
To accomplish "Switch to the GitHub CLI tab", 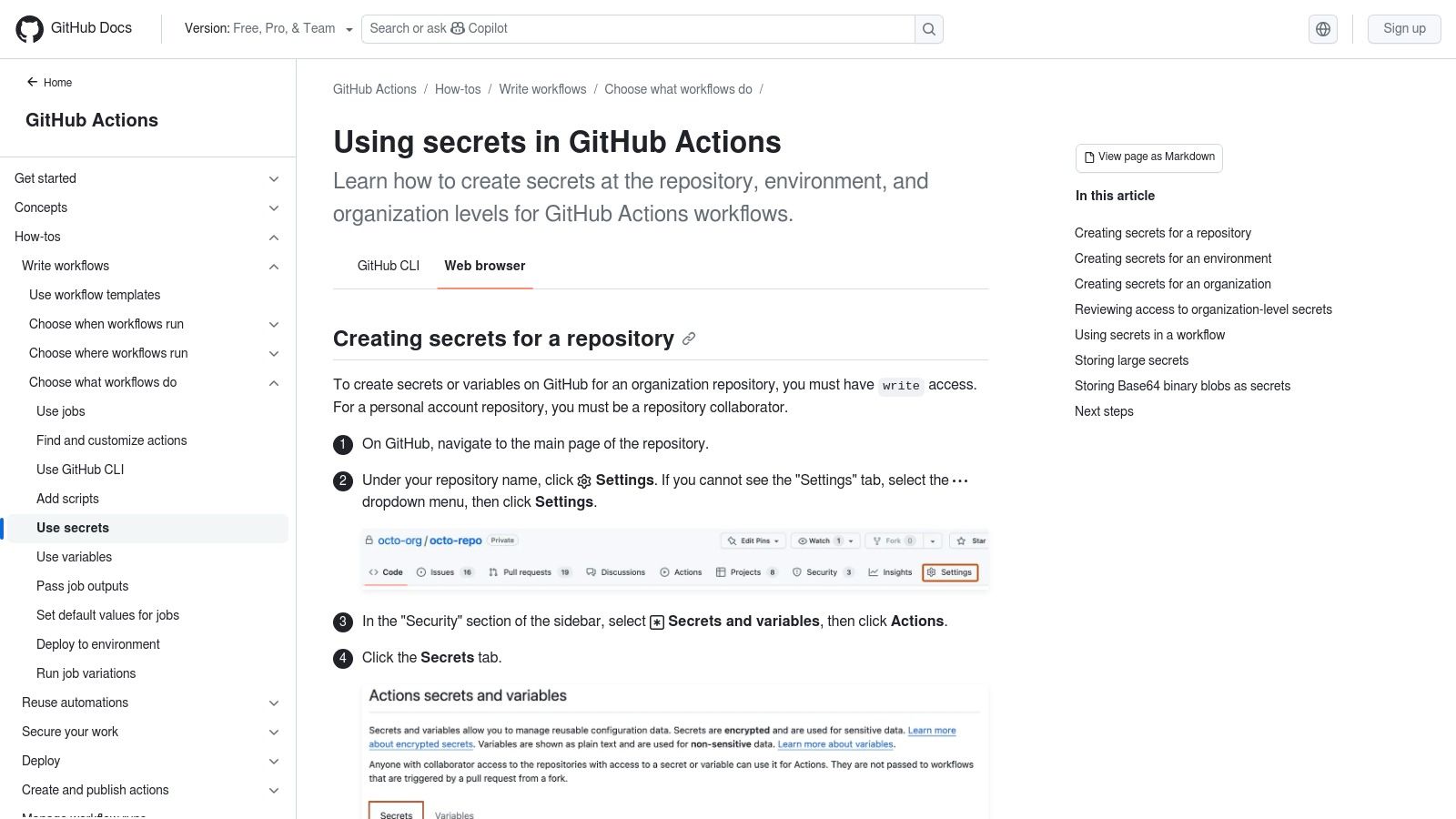I will tap(389, 266).
